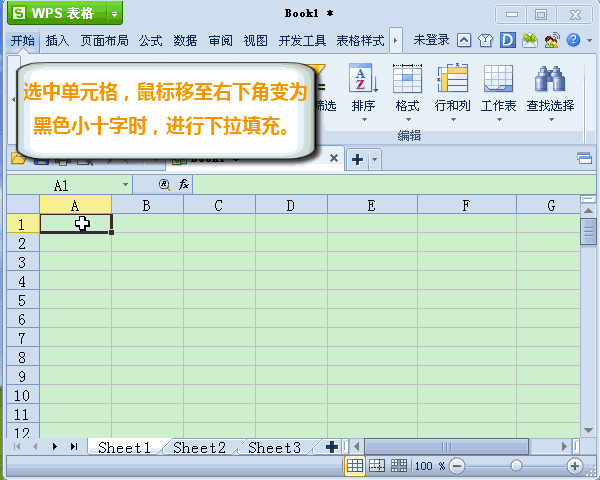This screenshot has width=600, height=480.
Task: Switch to page break preview mode
Action: (x=377, y=466)
